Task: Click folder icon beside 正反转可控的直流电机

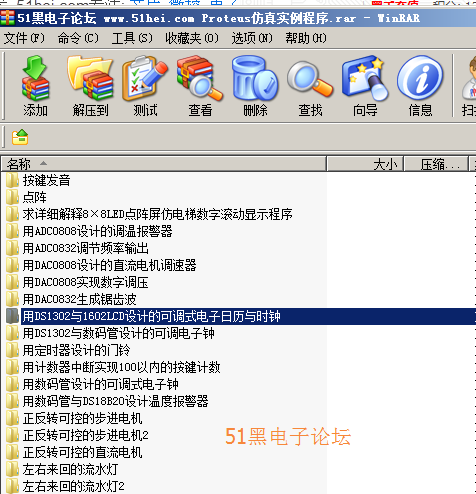Action: (x=12, y=452)
